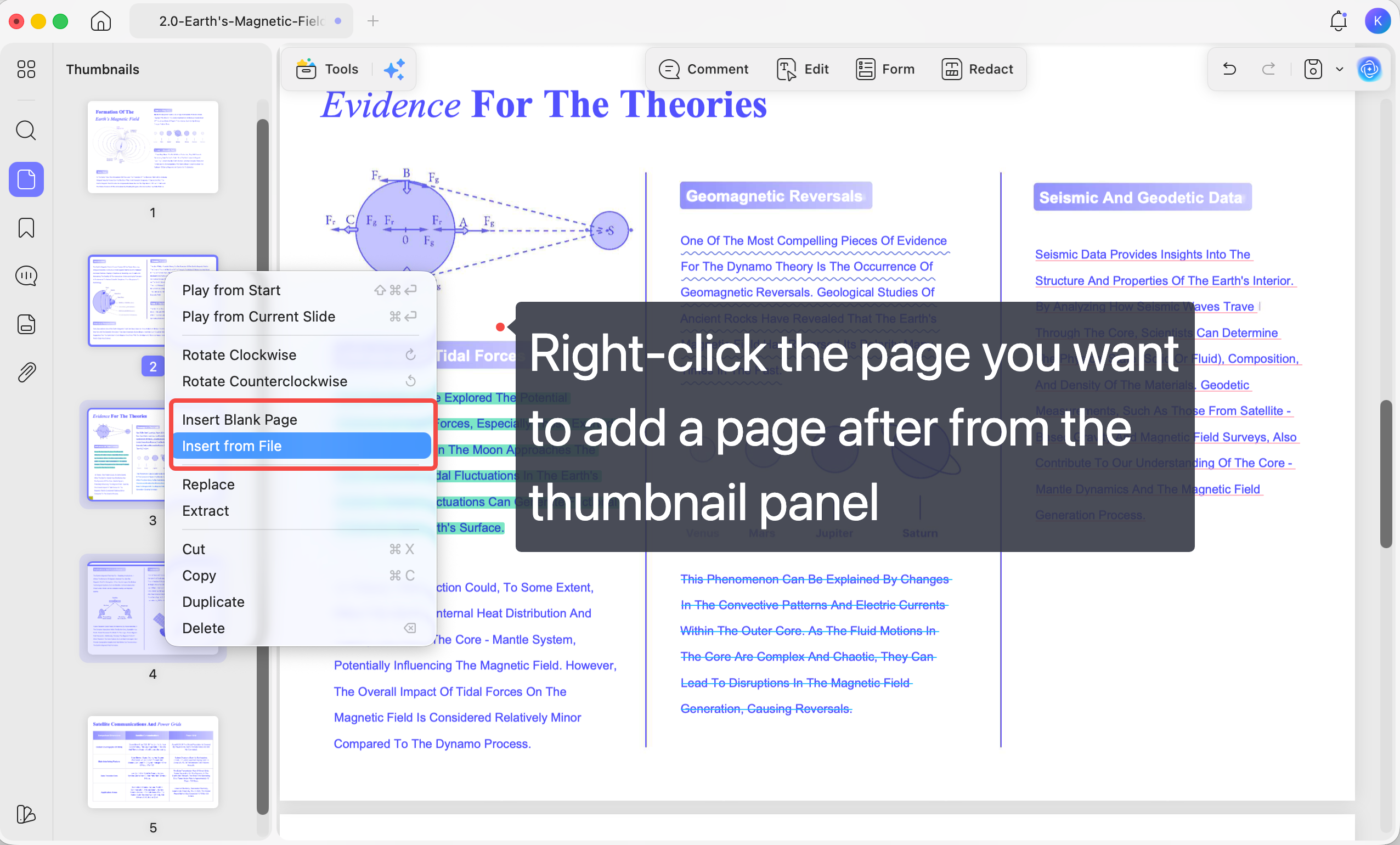This screenshot has width=1400, height=845.
Task: Click the Seismic And Geodetic Data heading
Action: pos(1142,197)
